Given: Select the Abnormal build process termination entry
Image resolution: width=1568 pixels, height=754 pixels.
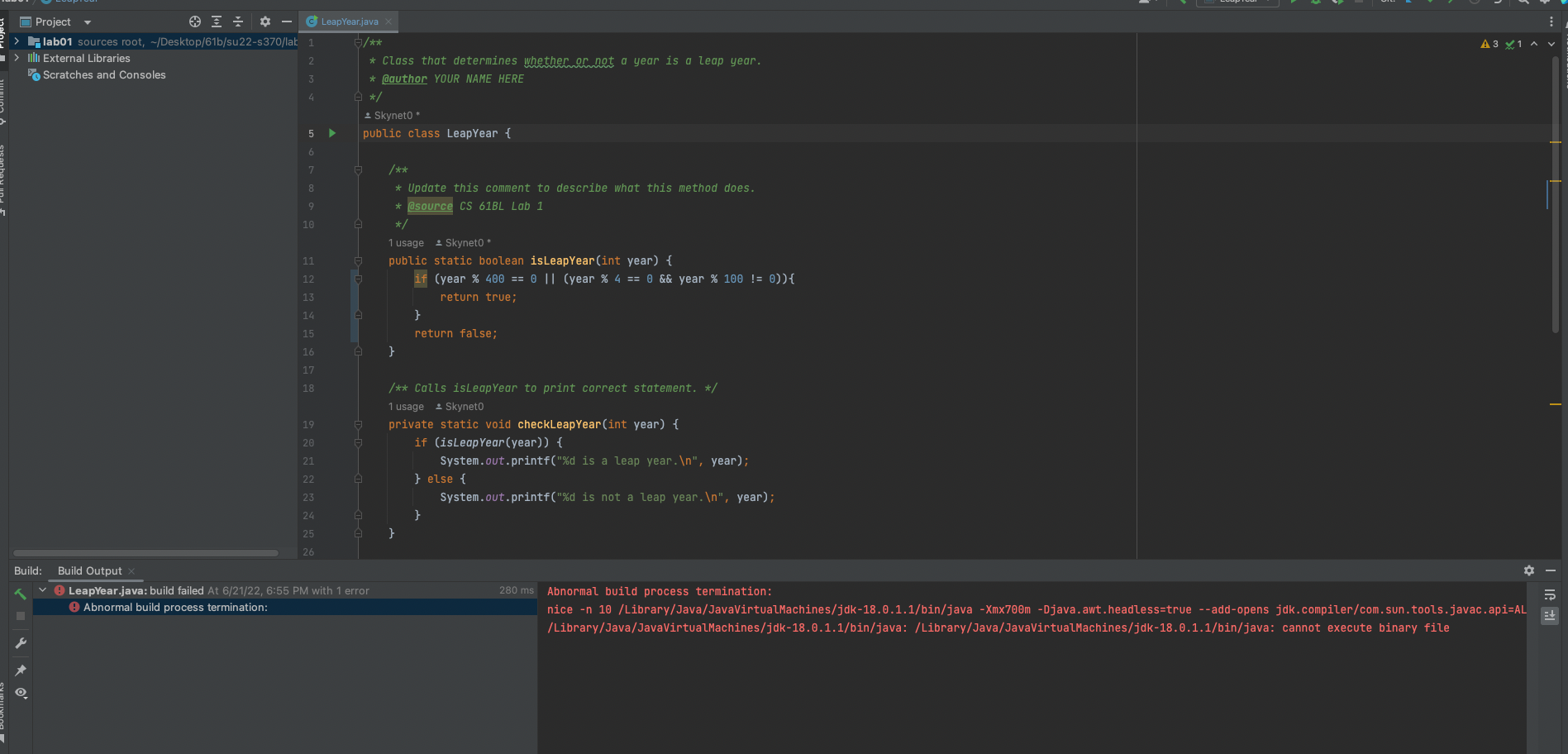Looking at the screenshot, I should click(175, 607).
